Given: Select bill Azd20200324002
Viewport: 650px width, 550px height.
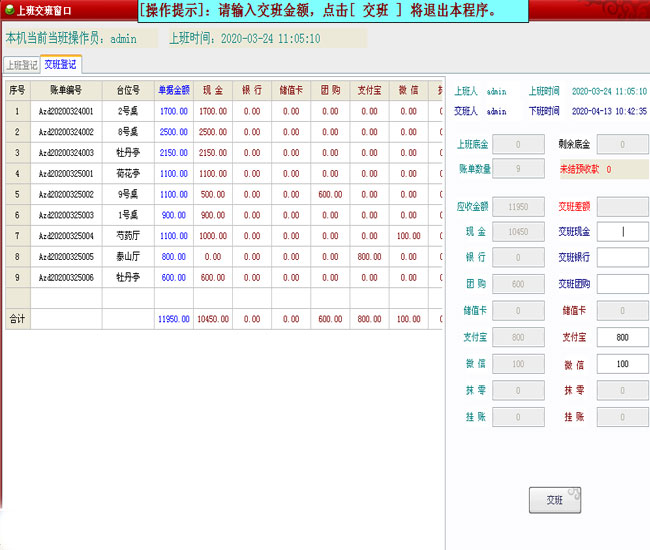Looking at the screenshot, I should (66, 132).
